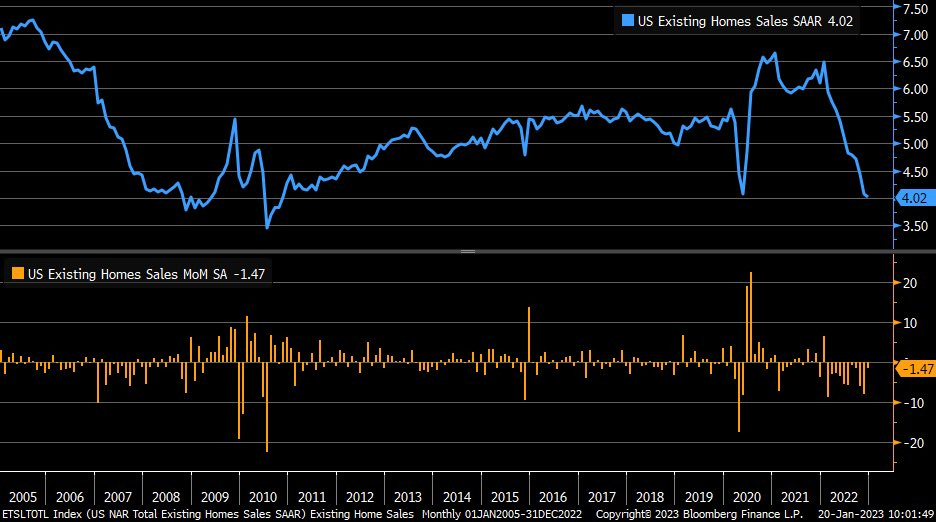
Task: Click the panel divider handle between charts
Action: click(468, 252)
